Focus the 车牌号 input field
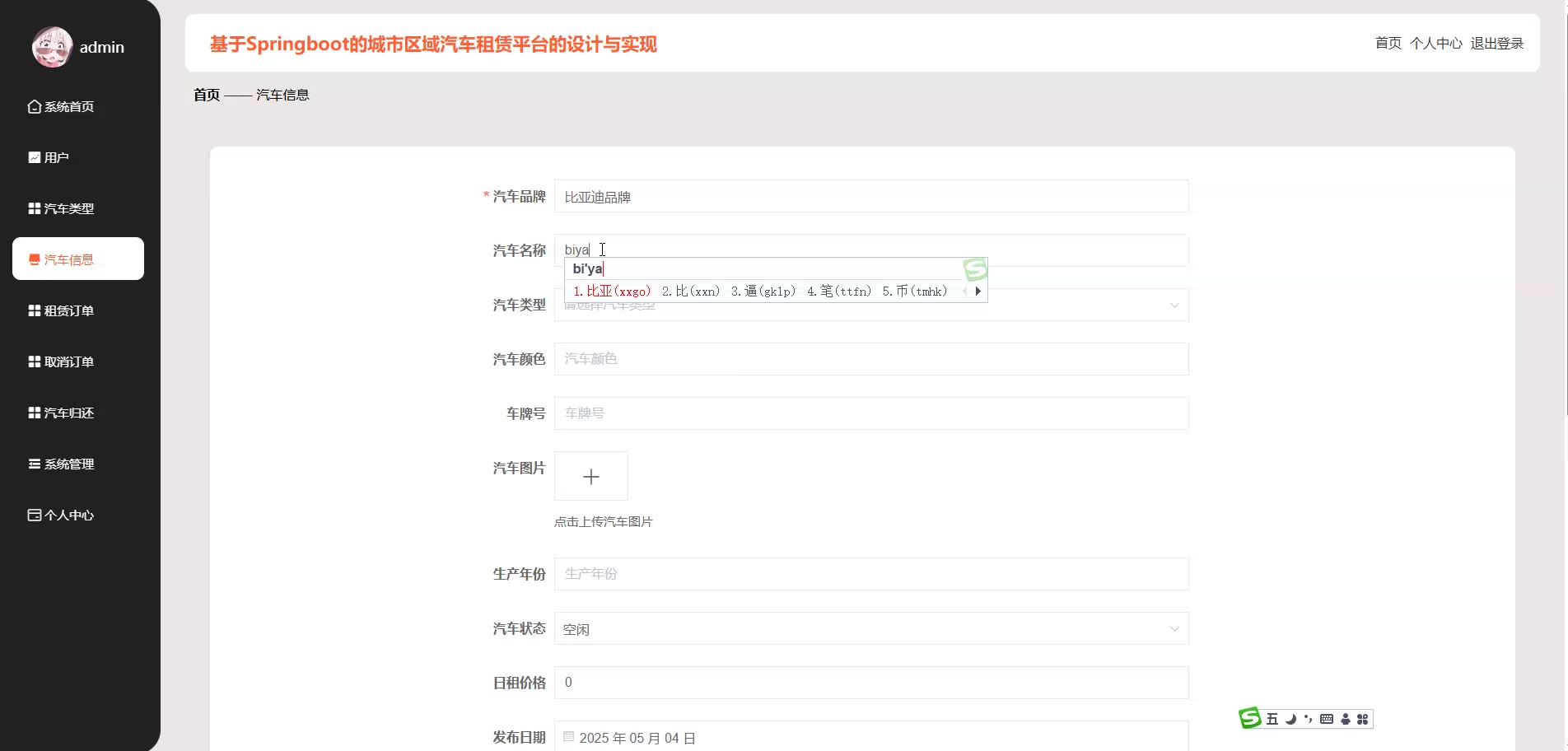Image resolution: width=1568 pixels, height=751 pixels. click(x=871, y=413)
